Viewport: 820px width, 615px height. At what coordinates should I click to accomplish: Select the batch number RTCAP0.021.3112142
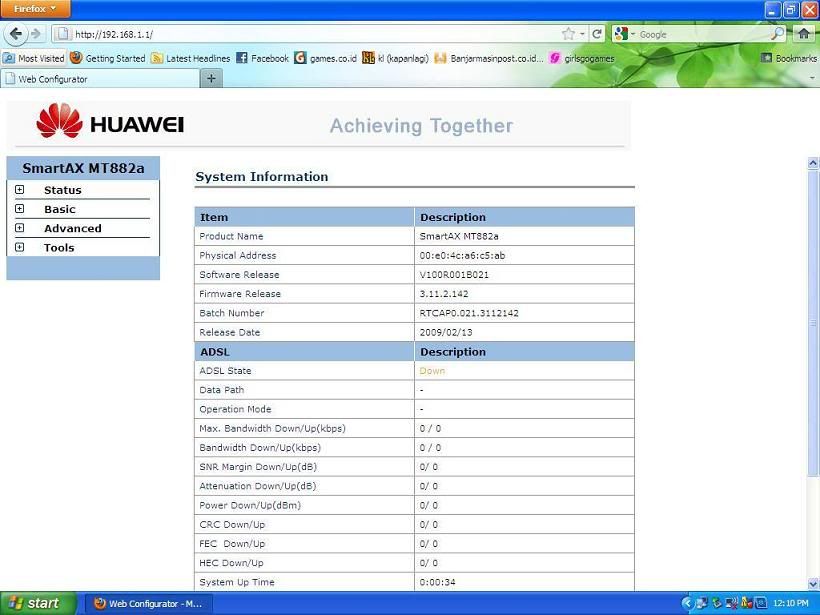point(469,313)
